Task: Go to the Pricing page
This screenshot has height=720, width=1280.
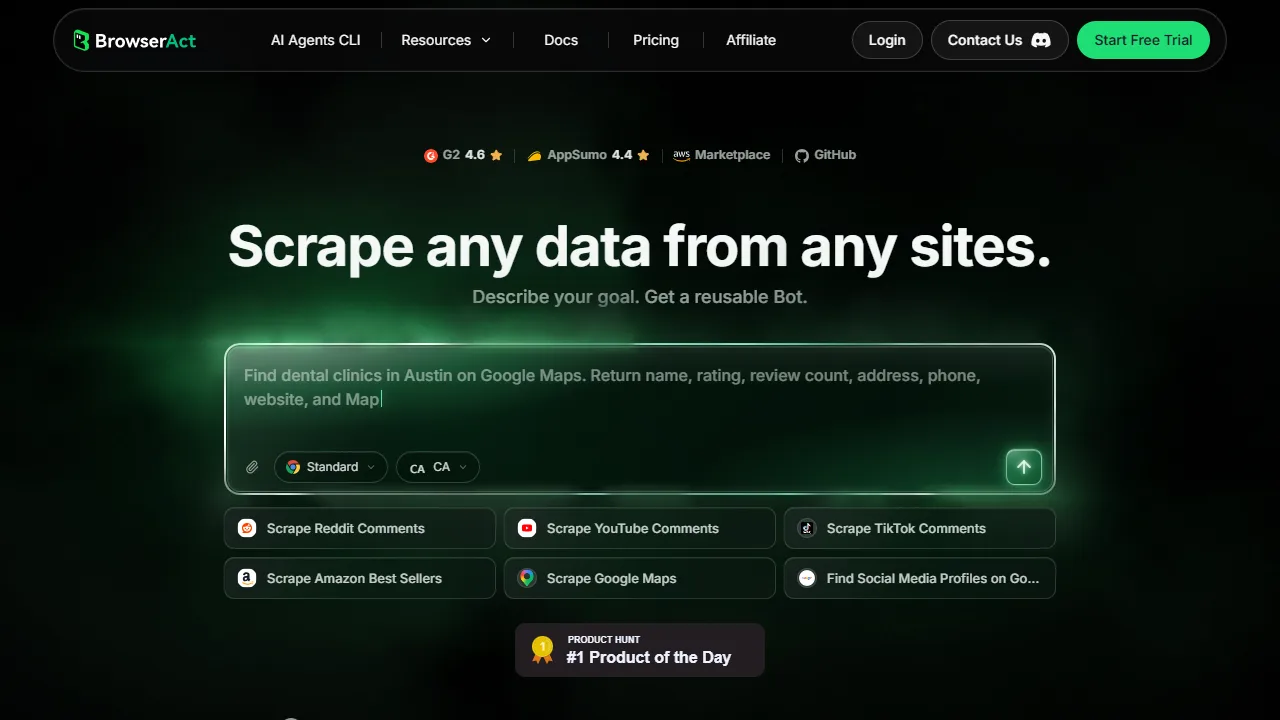Action: click(x=656, y=40)
